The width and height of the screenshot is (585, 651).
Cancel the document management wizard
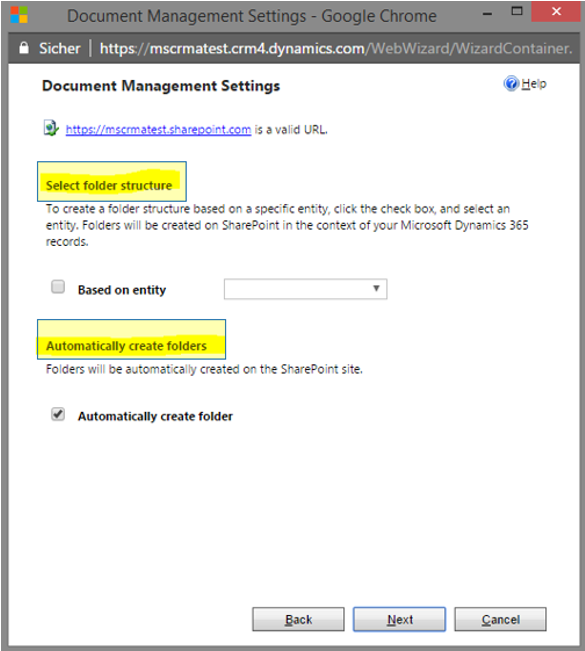click(x=500, y=619)
